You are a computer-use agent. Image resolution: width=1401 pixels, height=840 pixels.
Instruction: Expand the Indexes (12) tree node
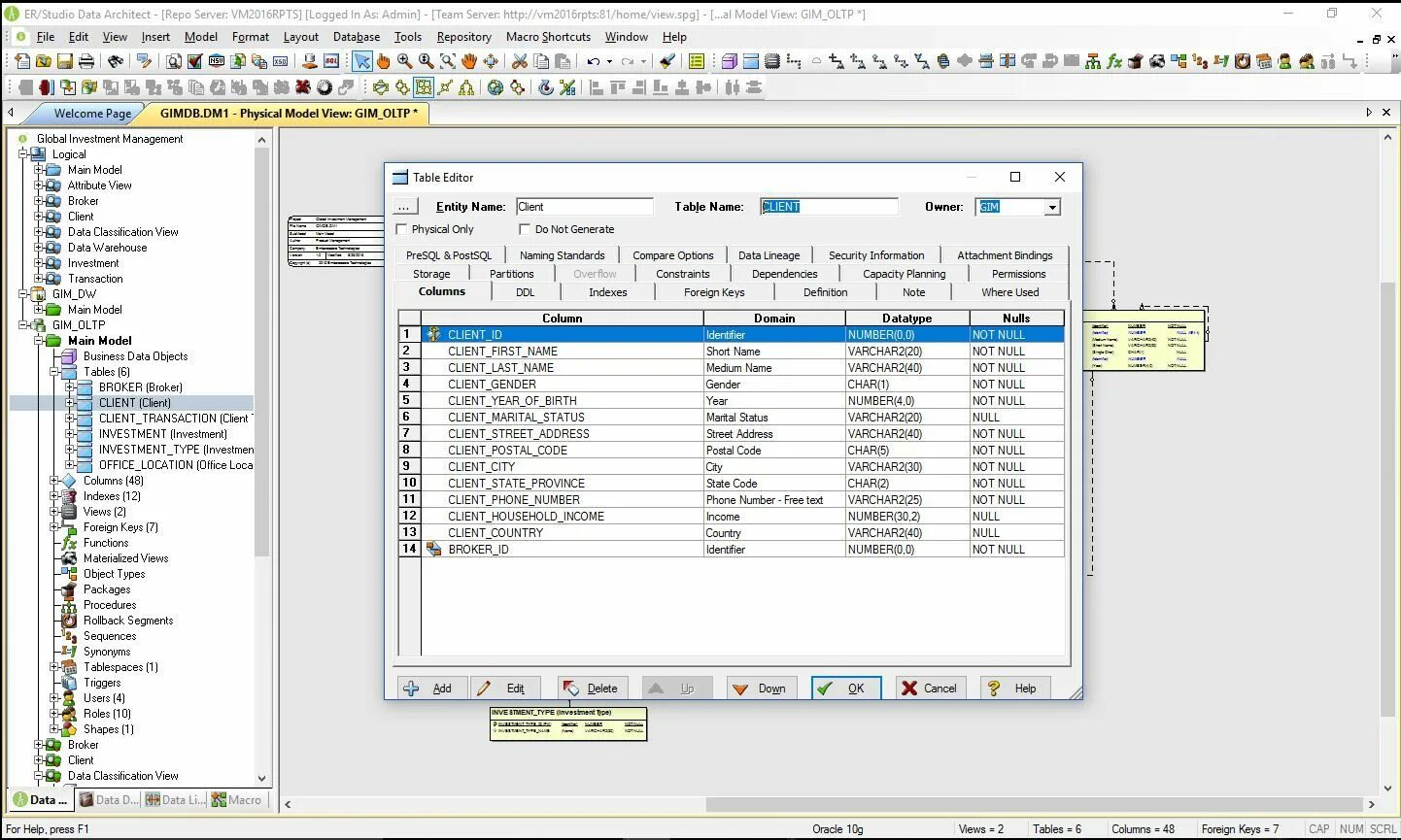coord(54,496)
